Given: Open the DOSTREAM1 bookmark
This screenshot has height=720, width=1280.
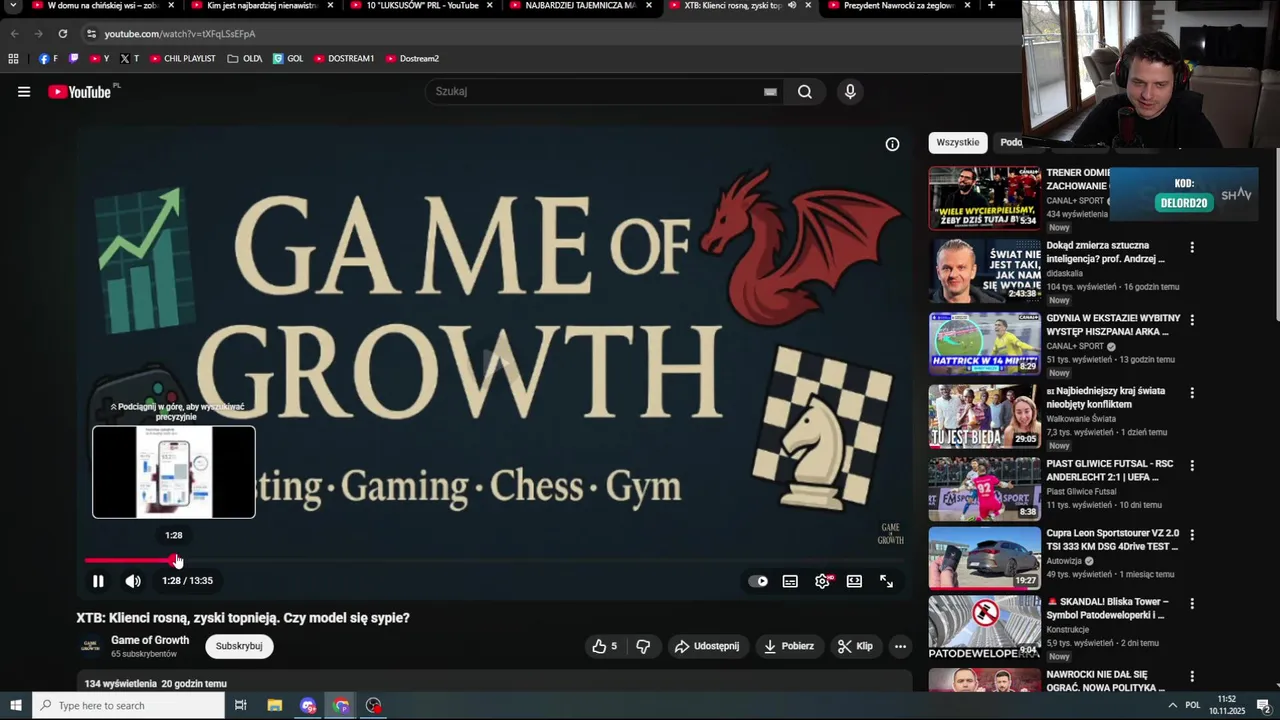Looking at the screenshot, I should click(344, 59).
